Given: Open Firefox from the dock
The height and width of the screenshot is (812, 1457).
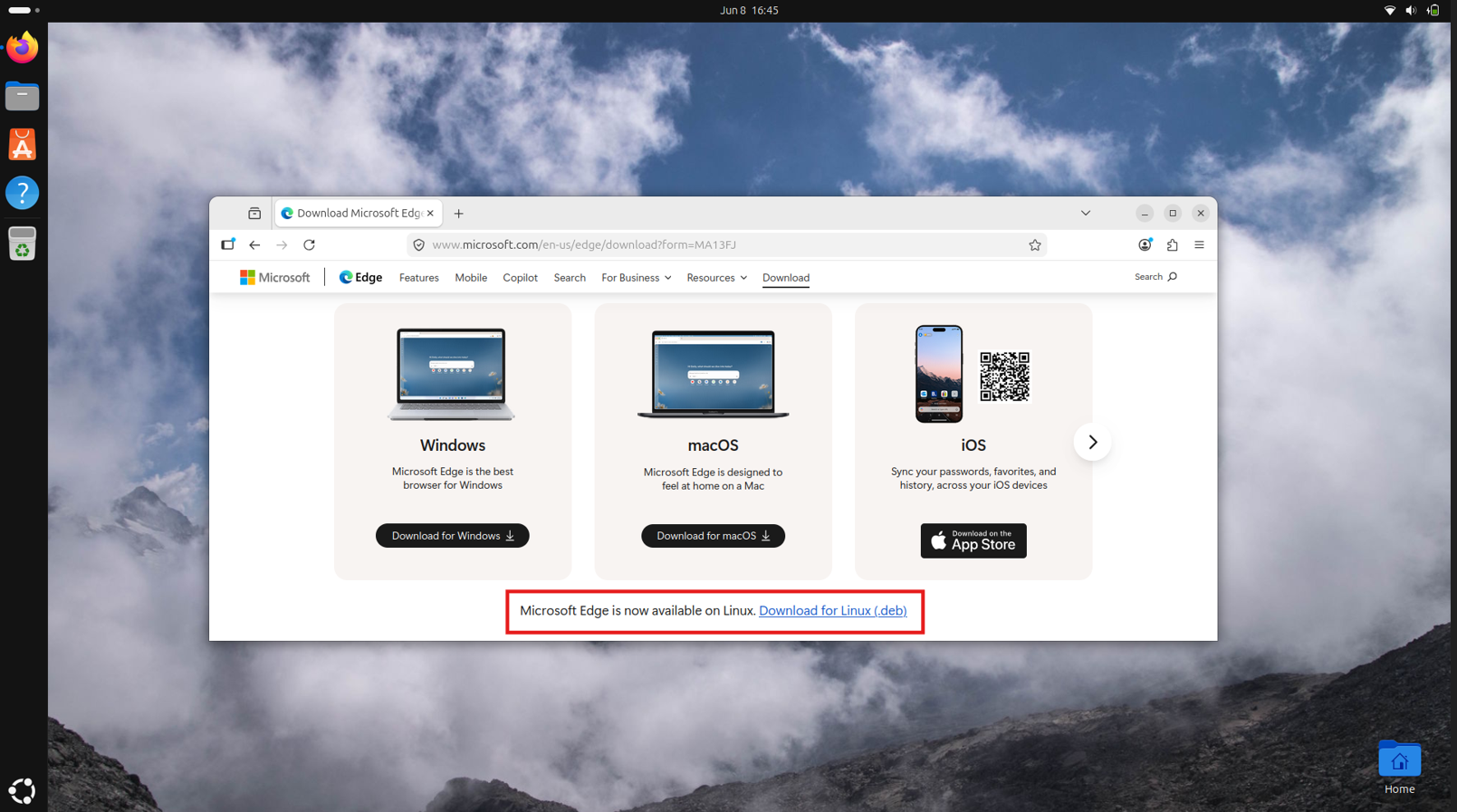Looking at the screenshot, I should tap(22, 47).
